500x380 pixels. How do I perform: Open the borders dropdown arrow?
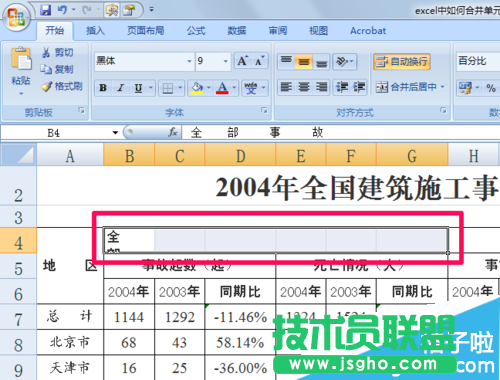coord(180,88)
